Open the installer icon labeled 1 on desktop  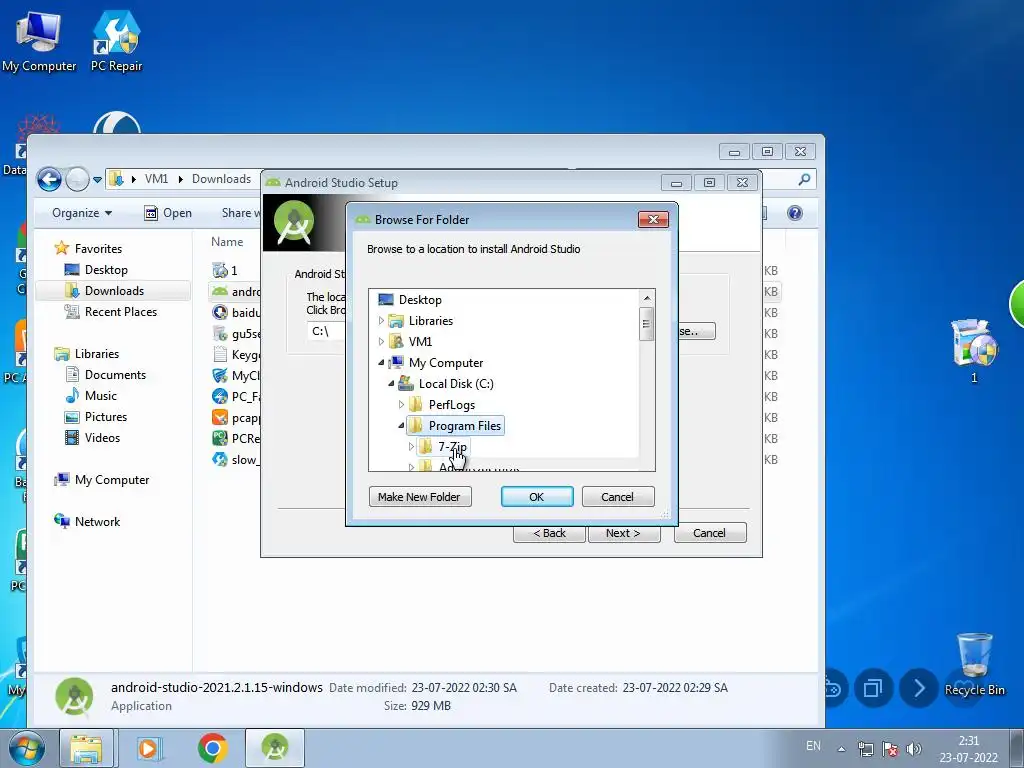coord(974,351)
